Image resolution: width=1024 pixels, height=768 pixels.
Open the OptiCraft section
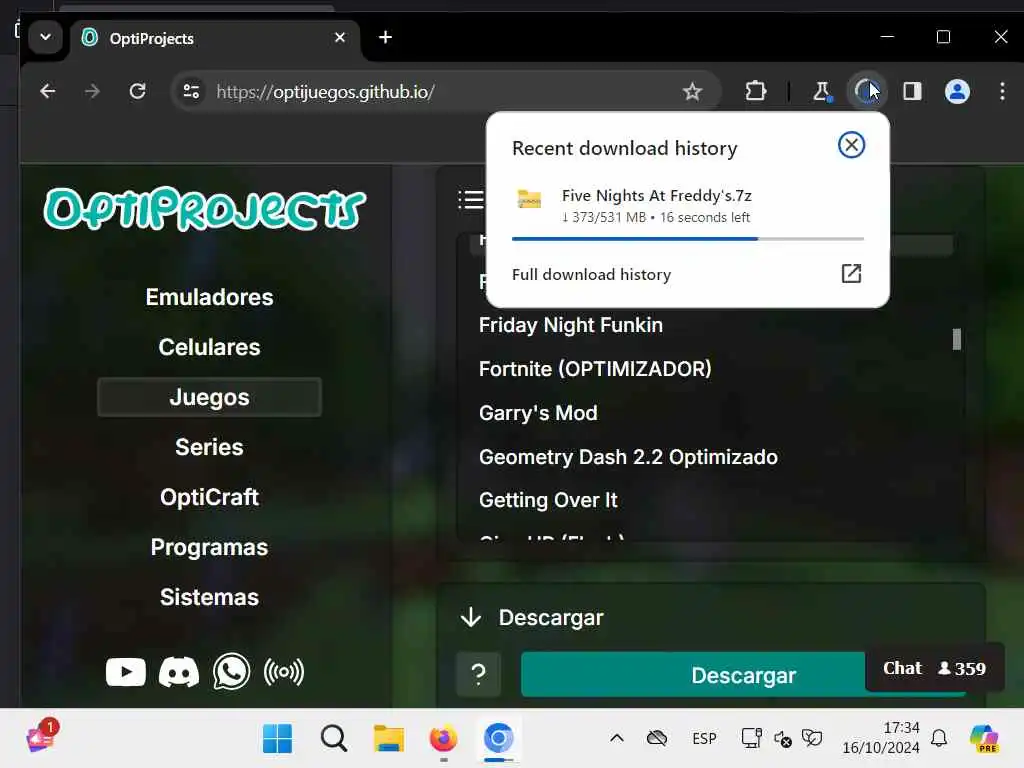coord(209,497)
